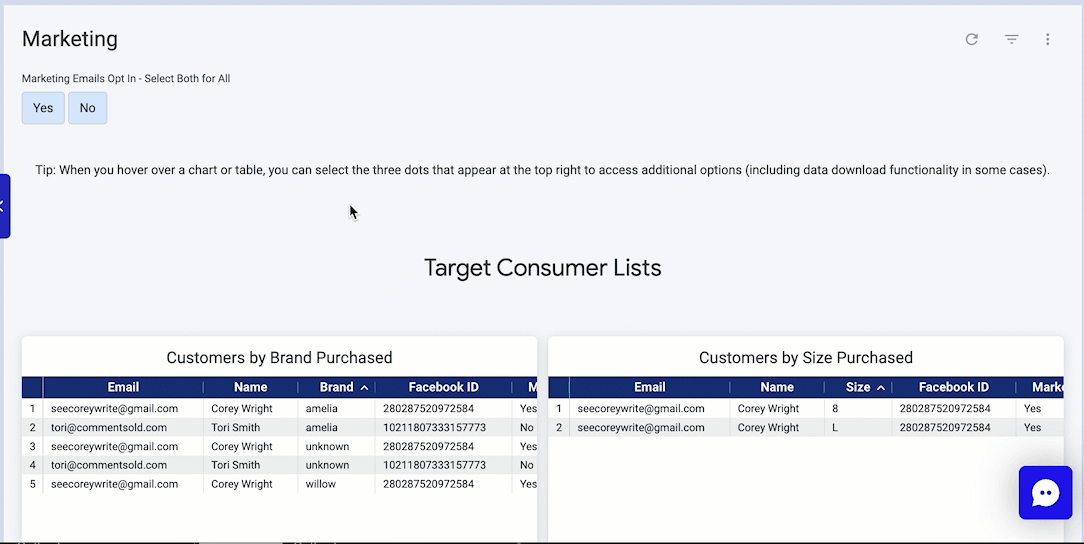Sort size table by Name header
The height and width of the screenshot is (544, 1084).
777,387
